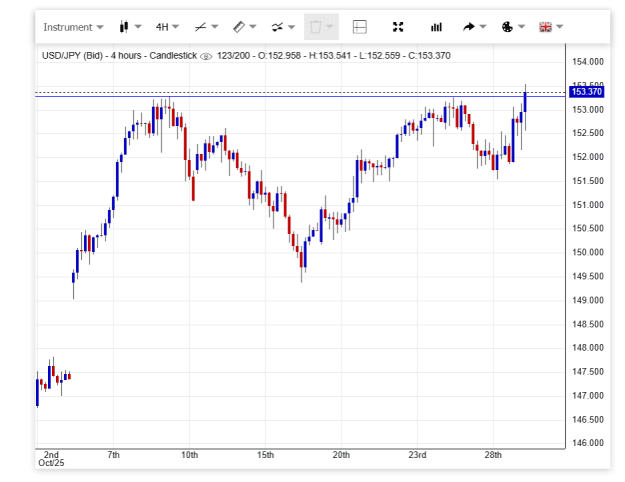
Task: Expand the arrow beside the flag icon
Action: [560, 27]
